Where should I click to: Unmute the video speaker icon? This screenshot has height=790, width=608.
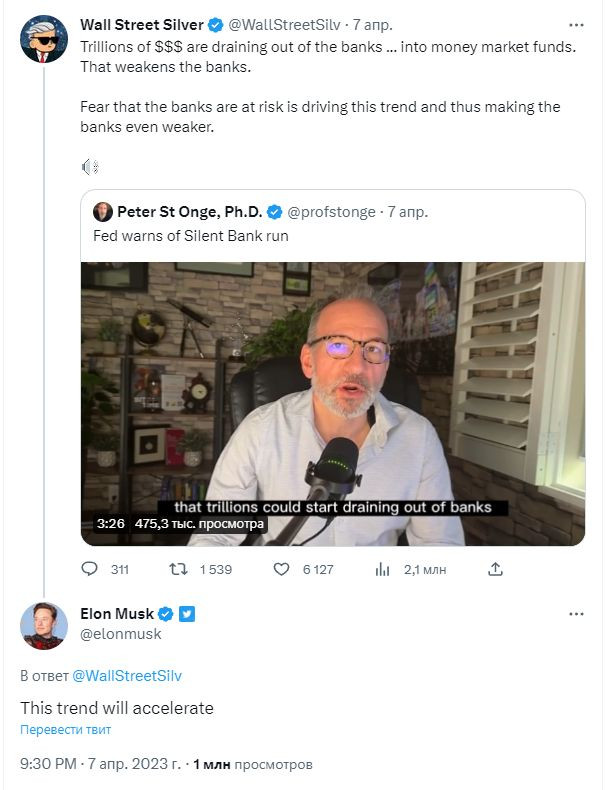point(89,166)
